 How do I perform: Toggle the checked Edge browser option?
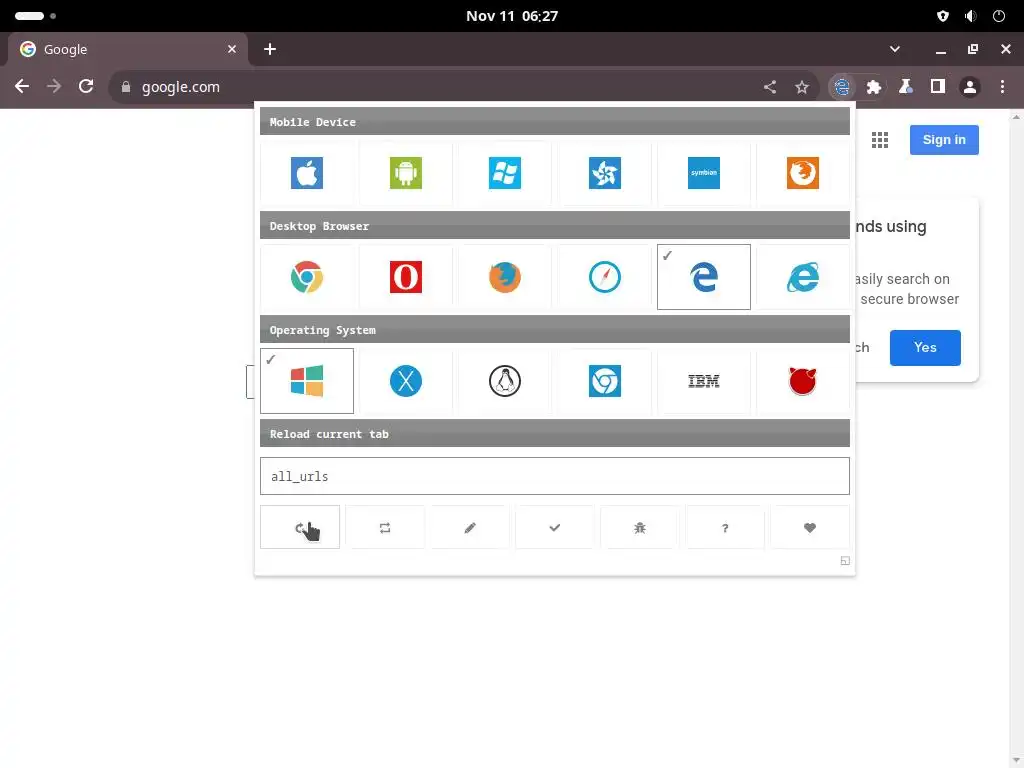pos(703,277)
